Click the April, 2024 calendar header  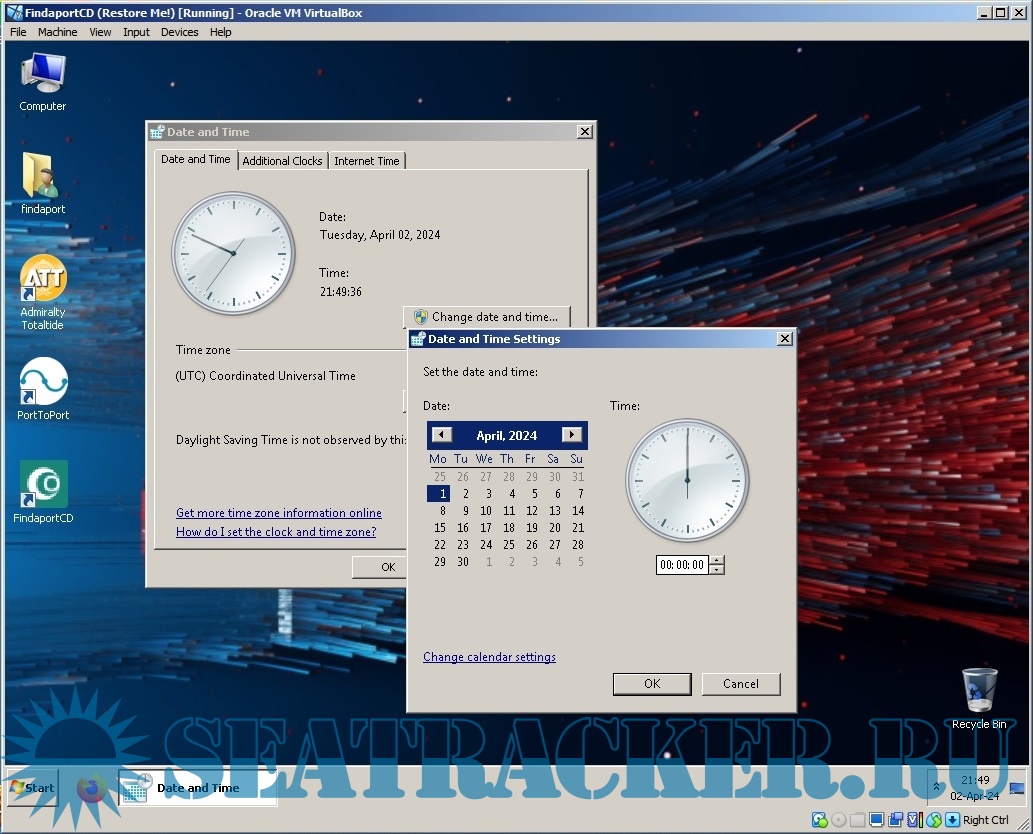507,435
